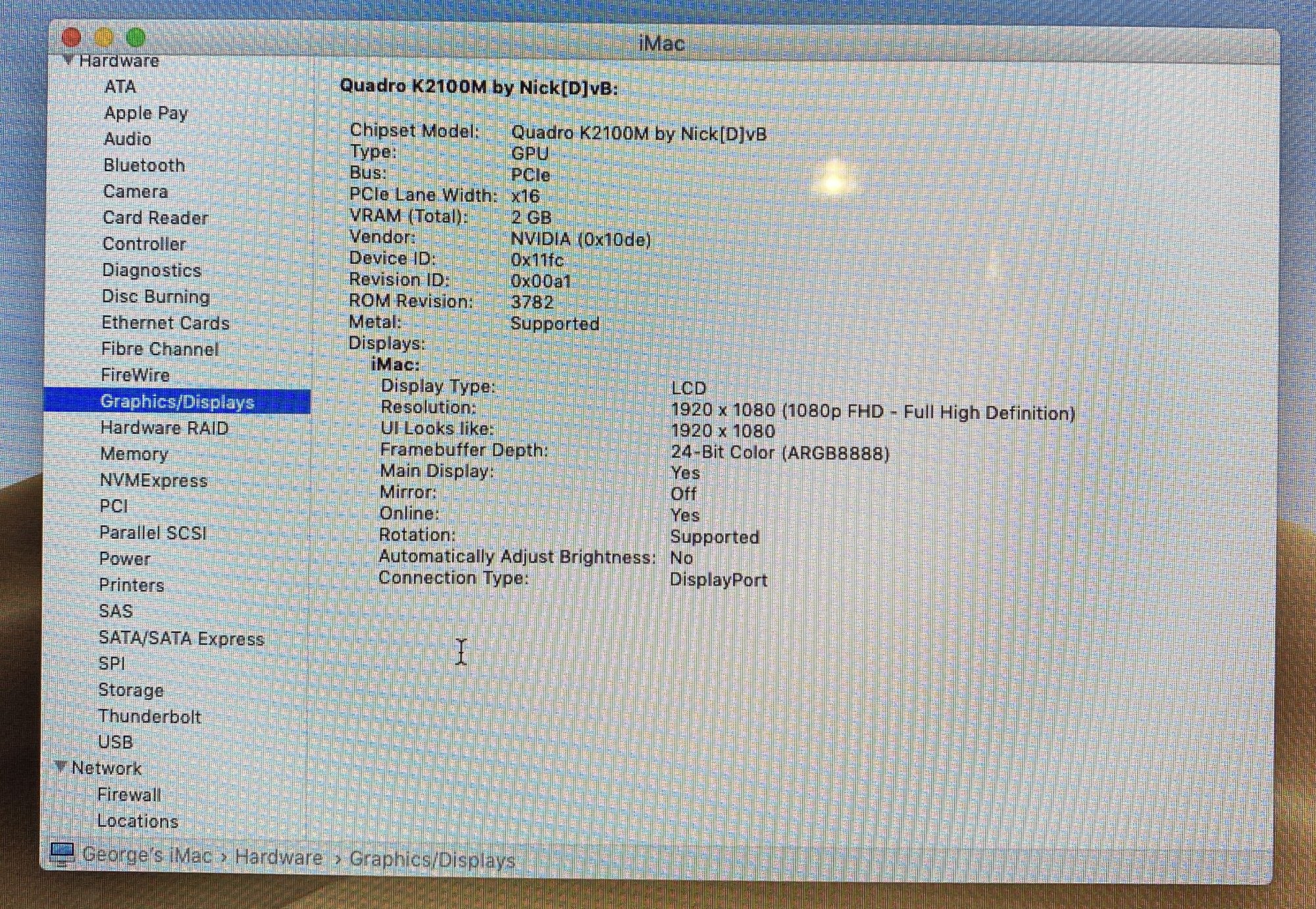
Task: Select SPI in the list
Action: tap(112, 664)
